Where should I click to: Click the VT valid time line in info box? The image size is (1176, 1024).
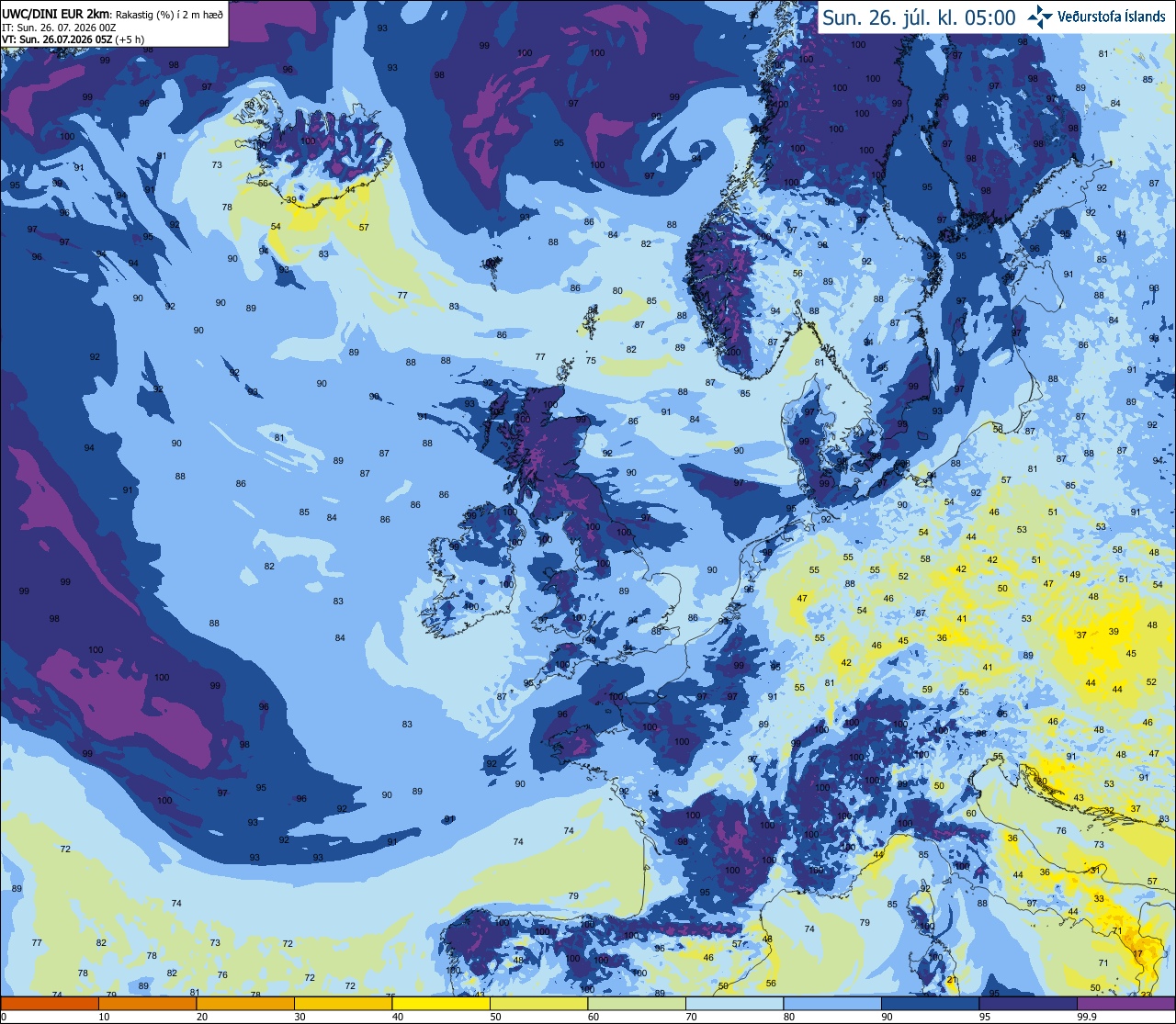pos(73,39)
